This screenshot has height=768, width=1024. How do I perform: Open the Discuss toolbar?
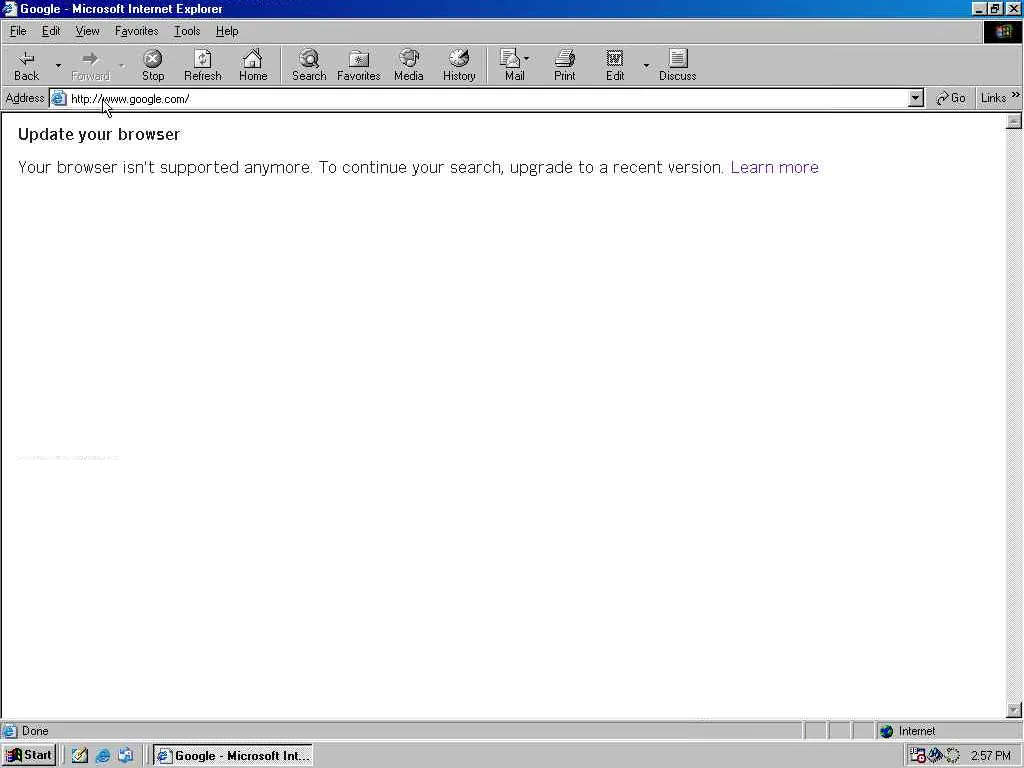677,65
